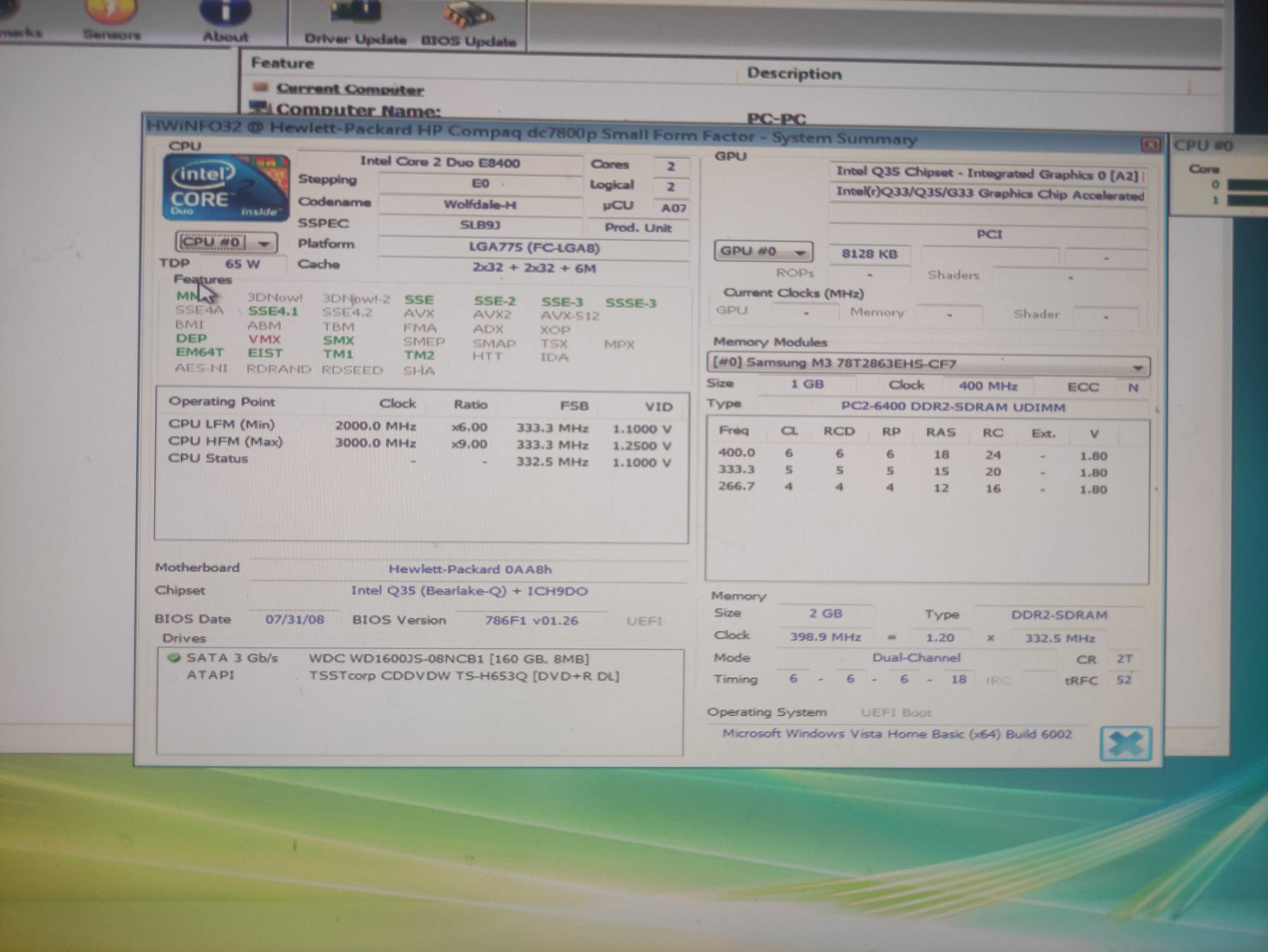Click the Wolfdale-H codename value
Viewport: 1268px width, 952px height.
tap(480, 205)
